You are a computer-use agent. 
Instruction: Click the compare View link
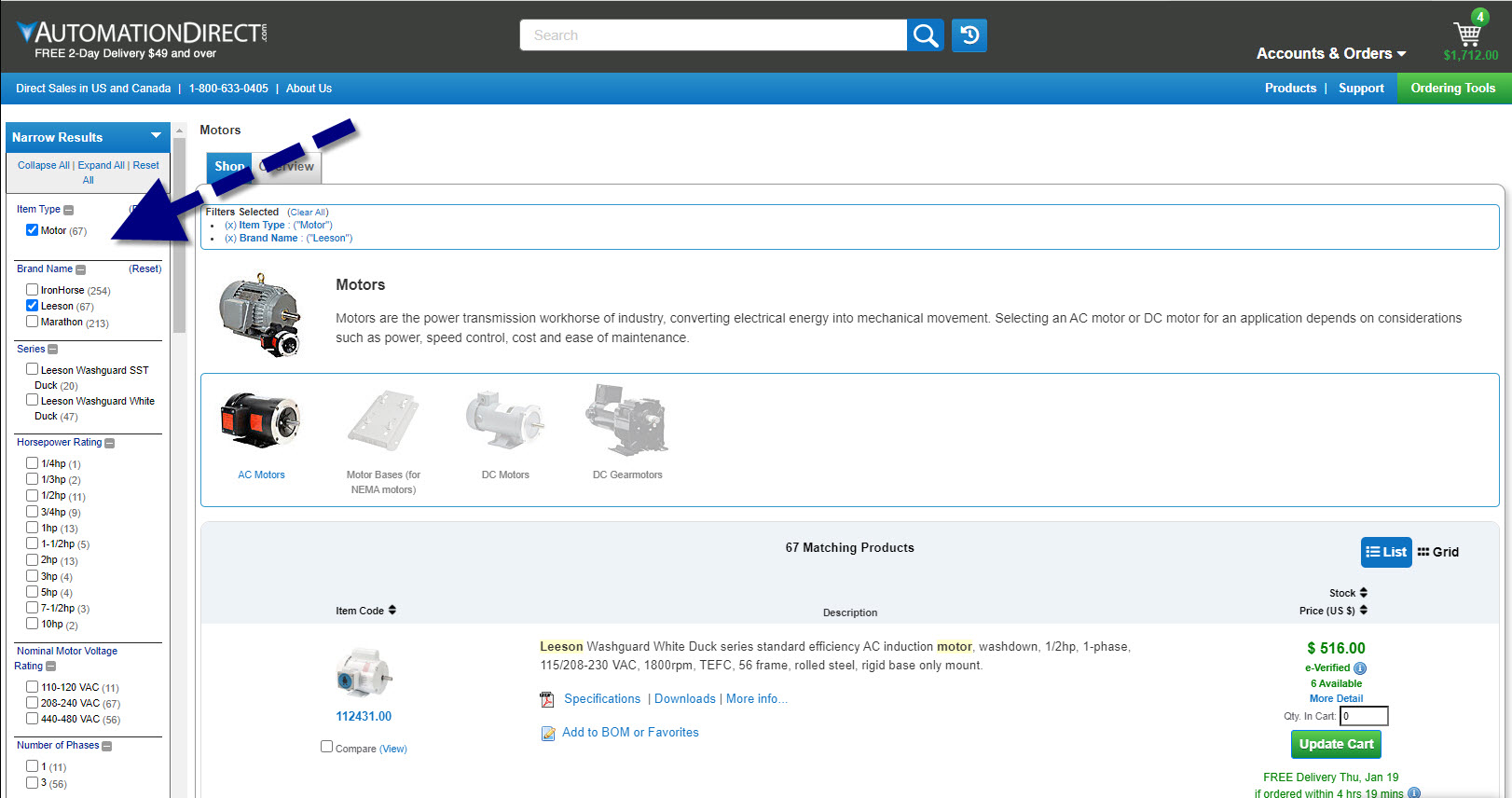393,750
